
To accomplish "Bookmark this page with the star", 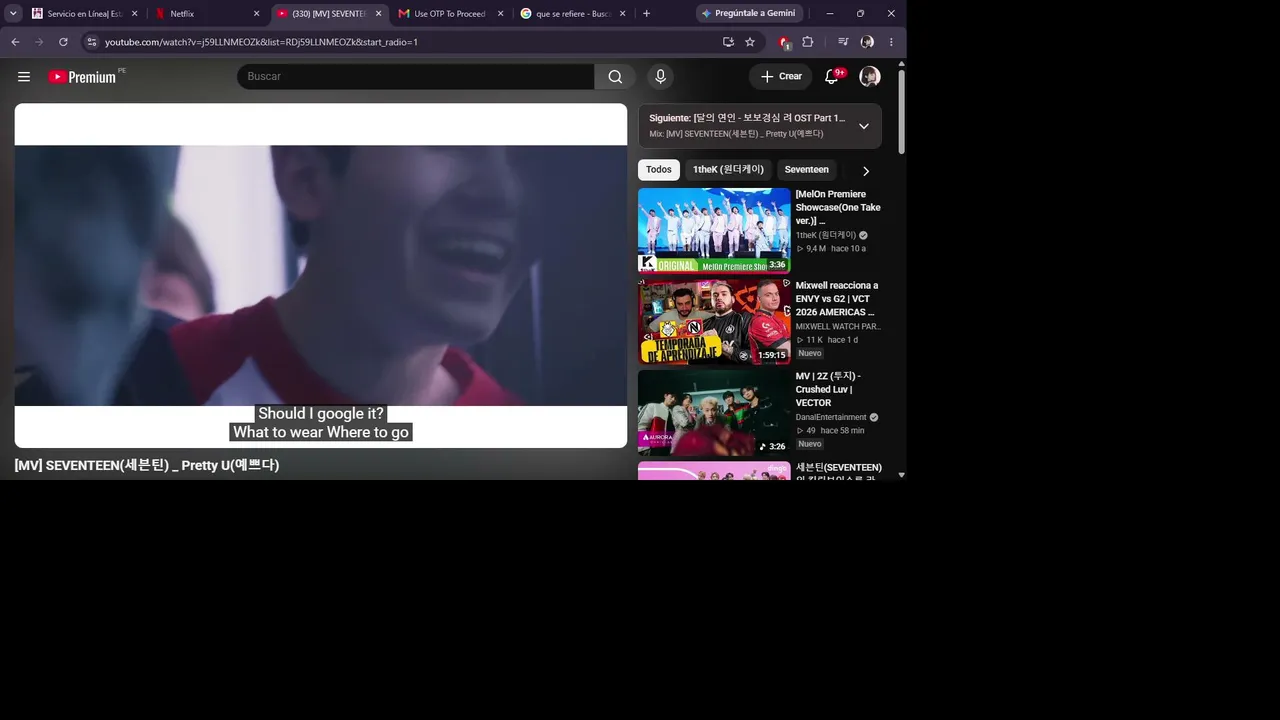I will (x=750, y=42).
